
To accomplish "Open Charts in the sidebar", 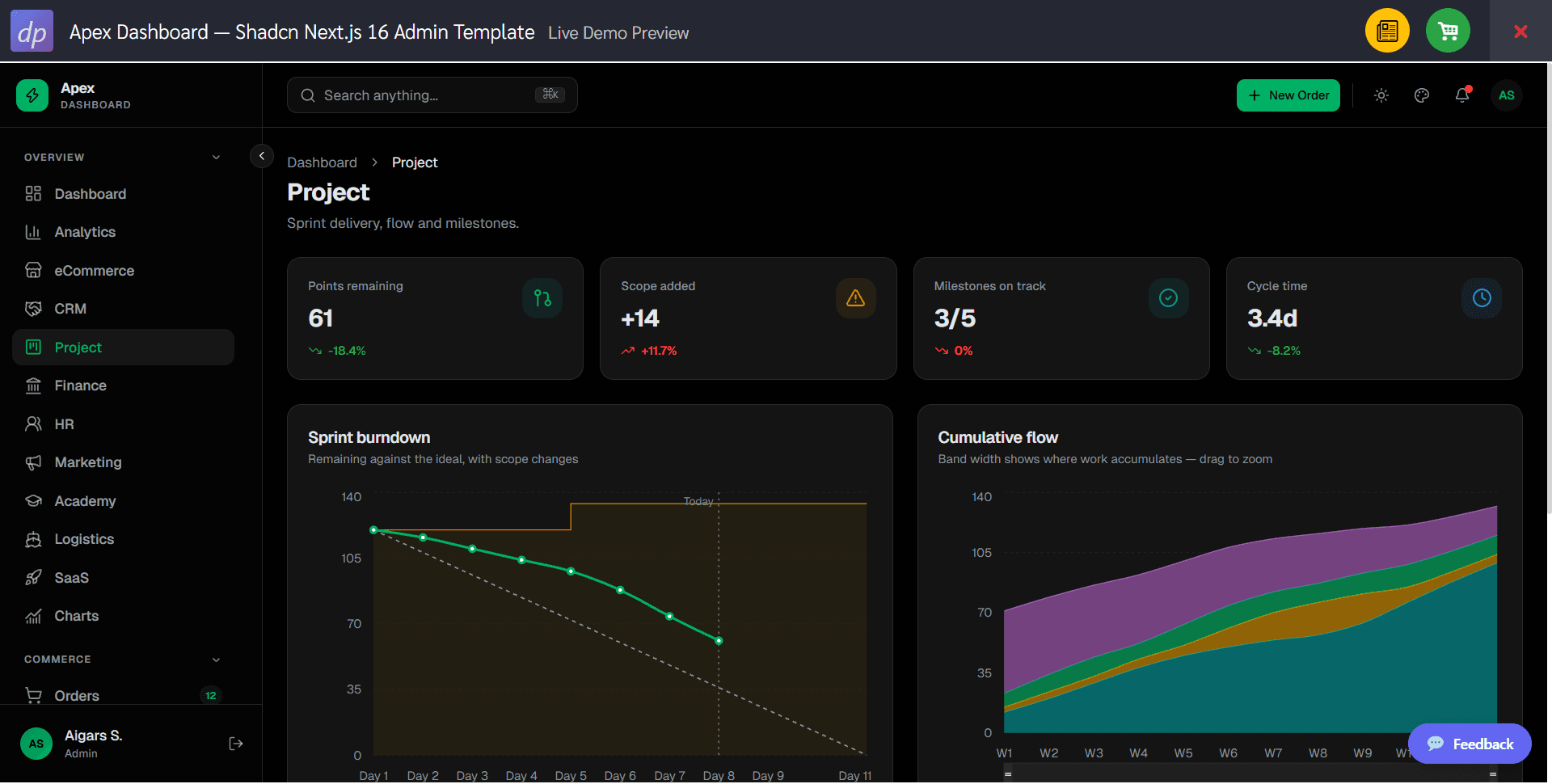I will coord(123,616).
